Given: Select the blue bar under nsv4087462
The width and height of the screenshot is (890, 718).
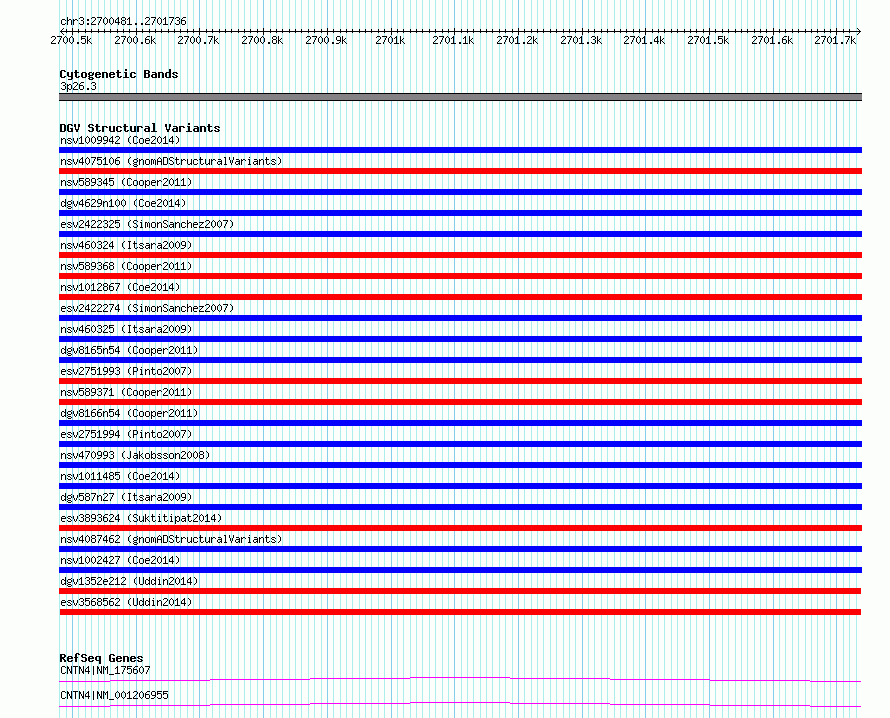Looking at the screenshot, I should [x=460, y=549].
